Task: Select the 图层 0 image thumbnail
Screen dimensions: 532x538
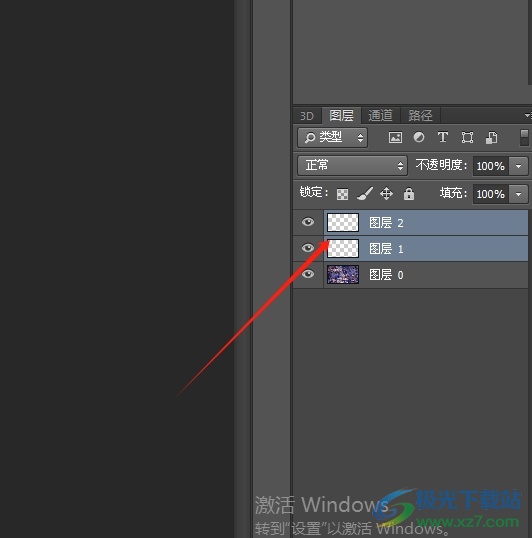Action: click(x=343, y=274)
